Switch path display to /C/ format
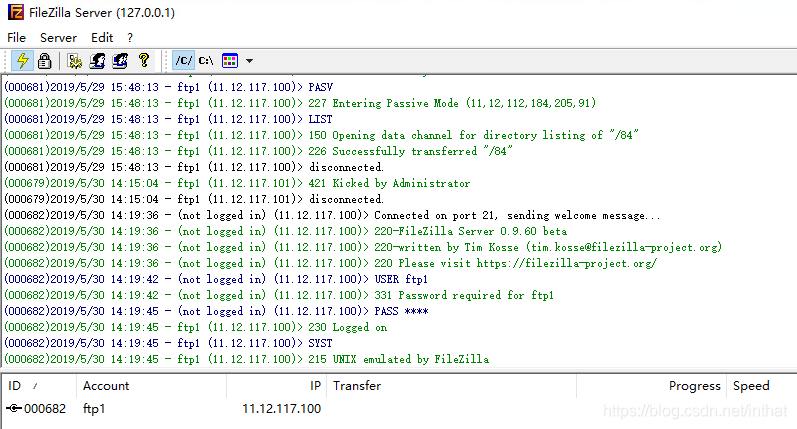The width and height of the screenshot is (797, 429). point(183,61)
